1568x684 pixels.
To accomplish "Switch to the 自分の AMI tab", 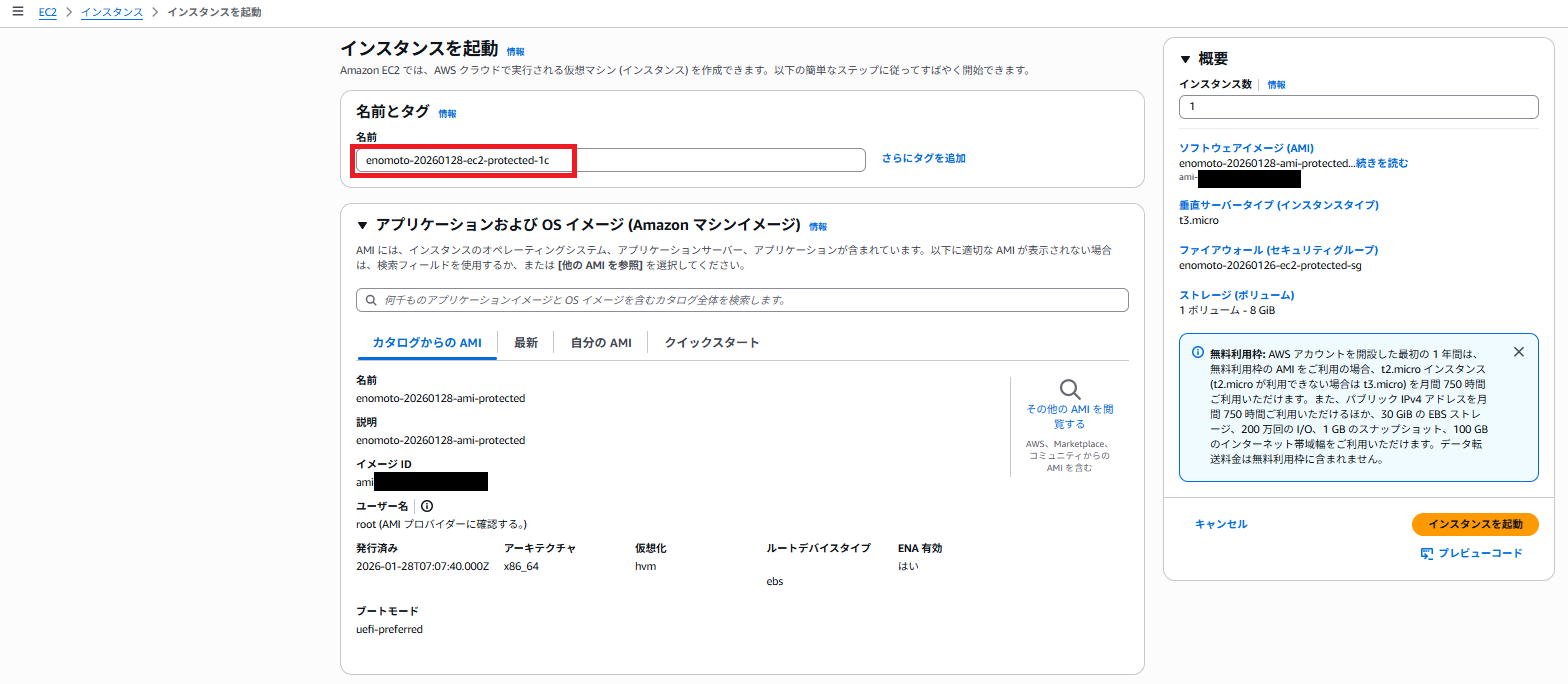I will (x=600, y=343).
